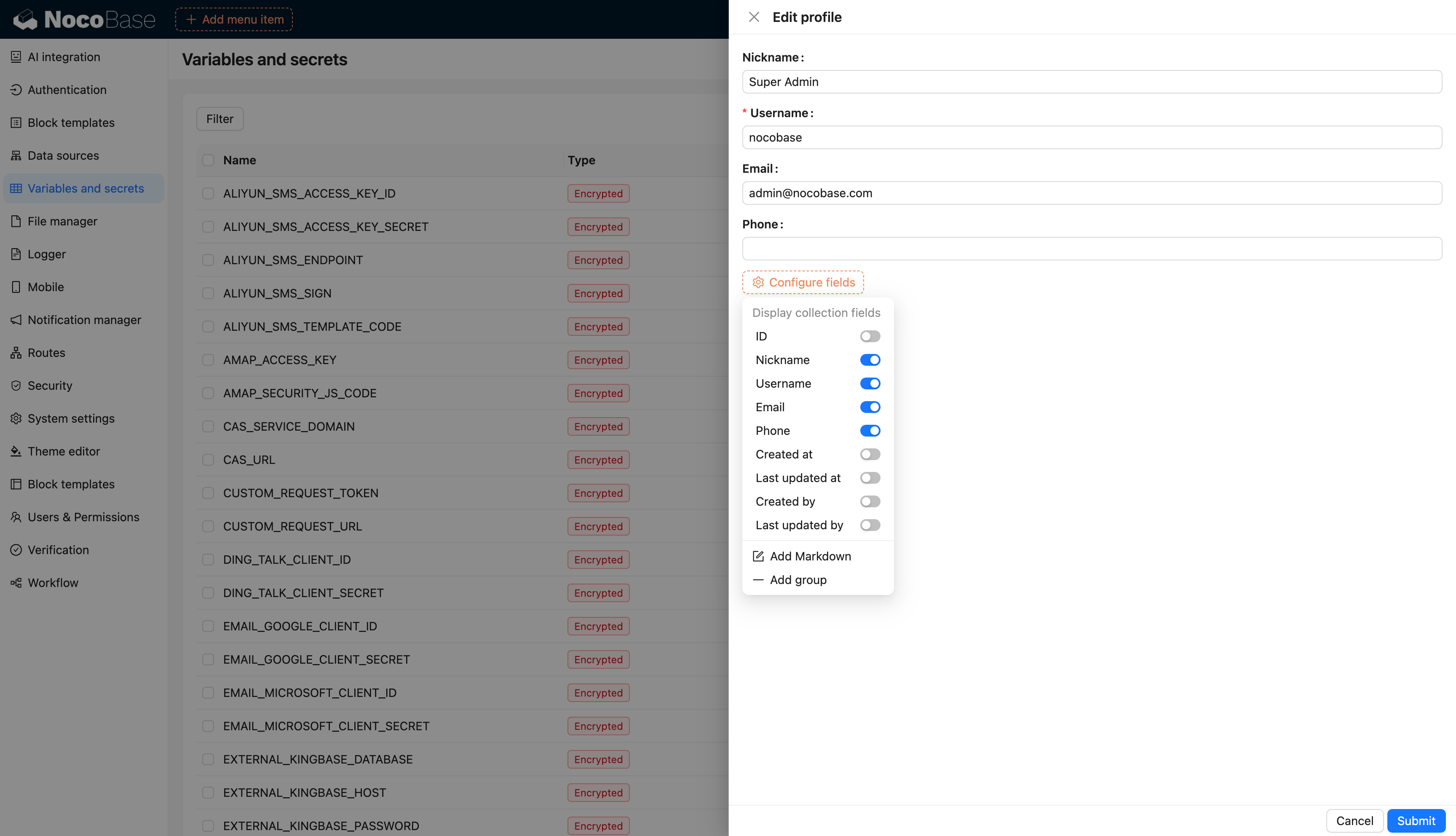Click the Workflow sidebar icon
This screenshot has width=1456, height=836.
pos(16,583)
